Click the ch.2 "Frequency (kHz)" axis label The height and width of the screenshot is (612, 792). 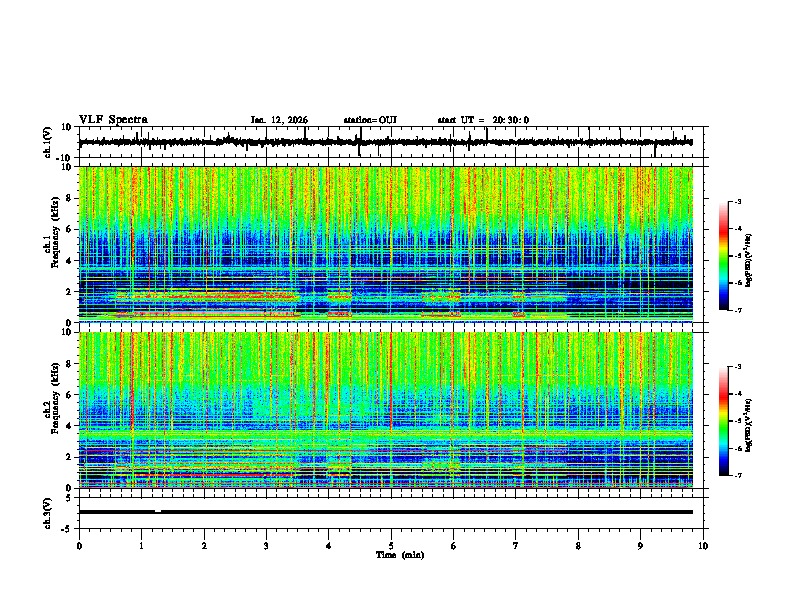(55, 398)
